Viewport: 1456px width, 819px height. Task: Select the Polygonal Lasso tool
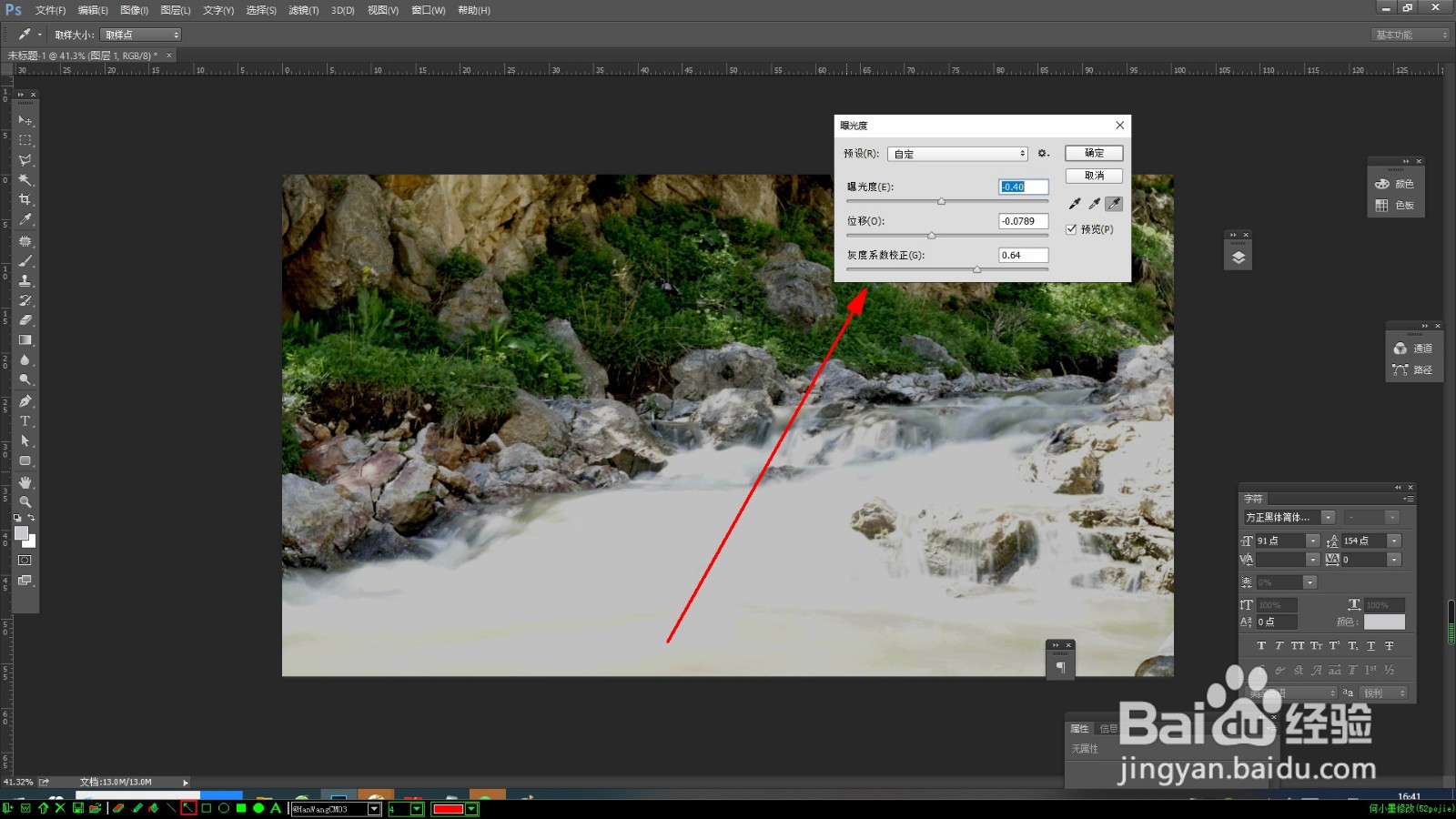pyautogui.click(x=25, y=160)
